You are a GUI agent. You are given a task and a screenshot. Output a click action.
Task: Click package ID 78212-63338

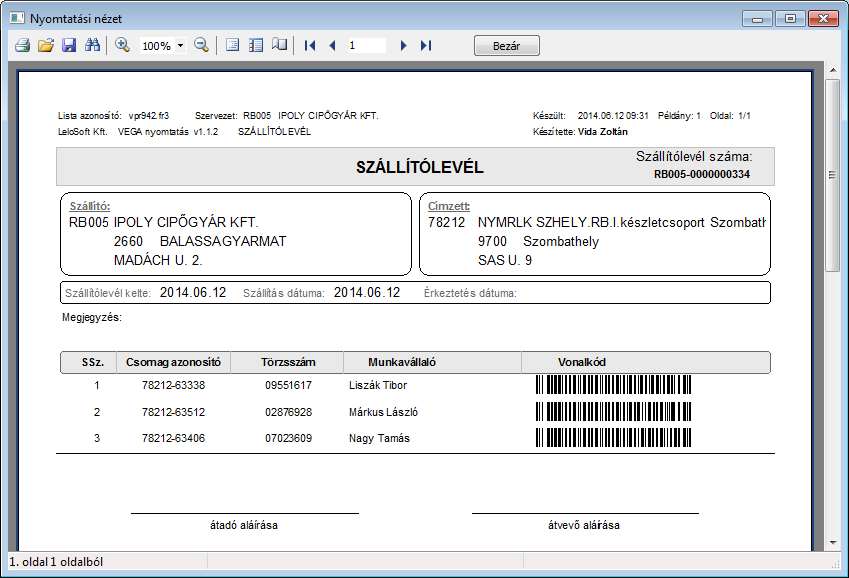coord(173,385)
